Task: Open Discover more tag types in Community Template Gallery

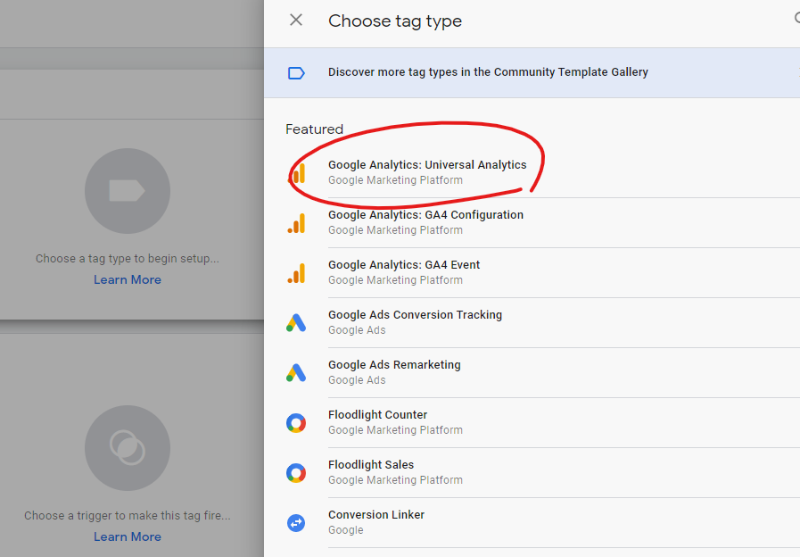Action: click(x=532, y=72)
